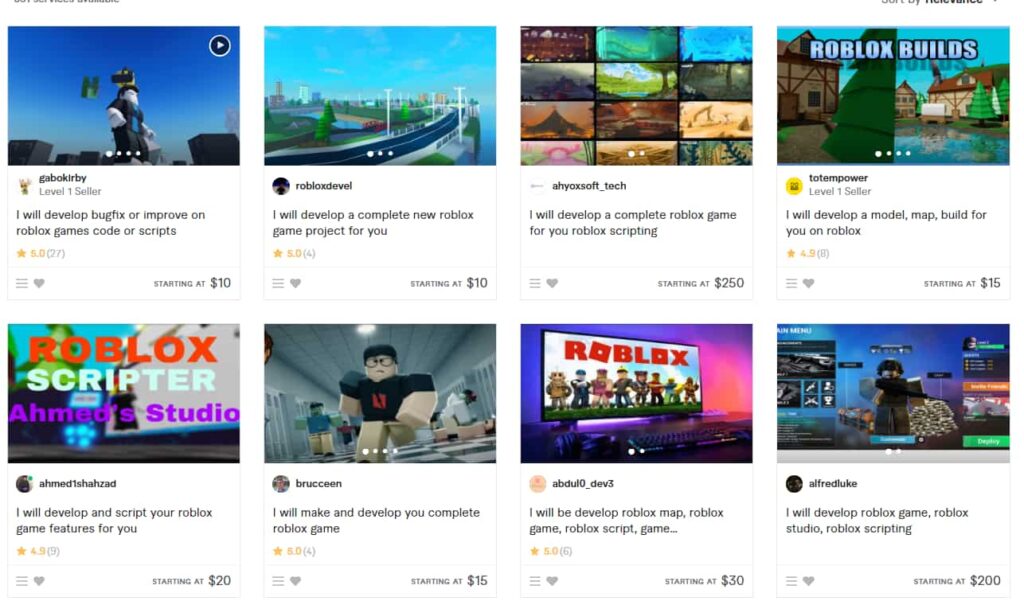Viewport: 1024px width, 605px height.
Task: Click list menu icon on abdul0_dev3's gig
Action: click(535, 581)
